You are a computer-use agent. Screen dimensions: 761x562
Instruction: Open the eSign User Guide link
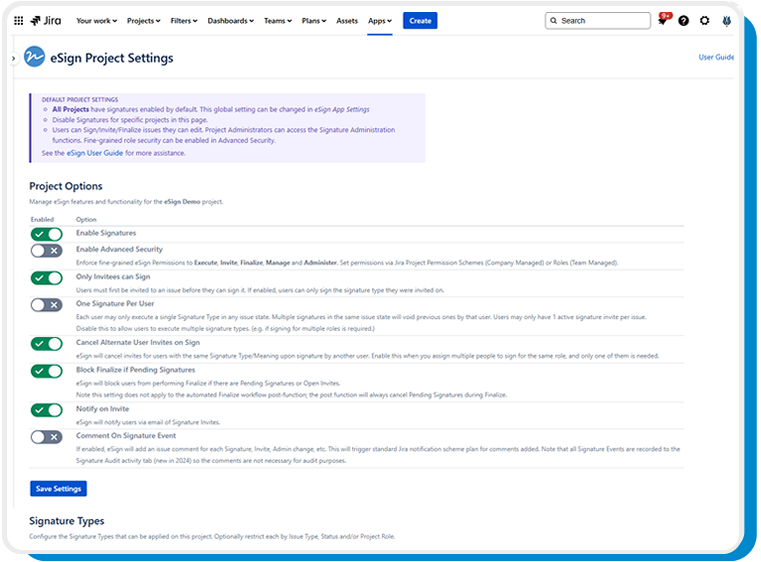click(95, 153)
